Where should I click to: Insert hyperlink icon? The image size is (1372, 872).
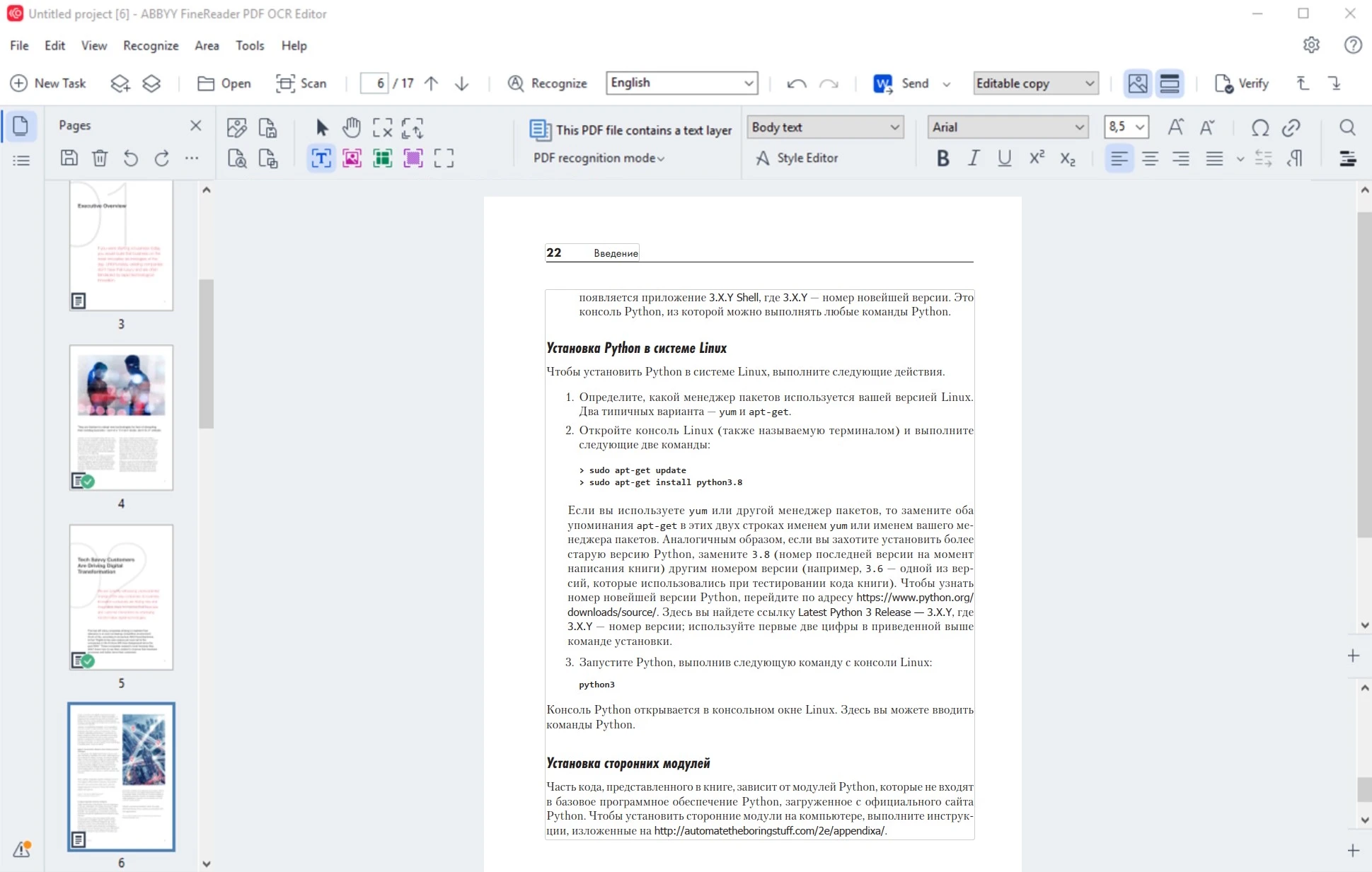[x=1291, y=127]
